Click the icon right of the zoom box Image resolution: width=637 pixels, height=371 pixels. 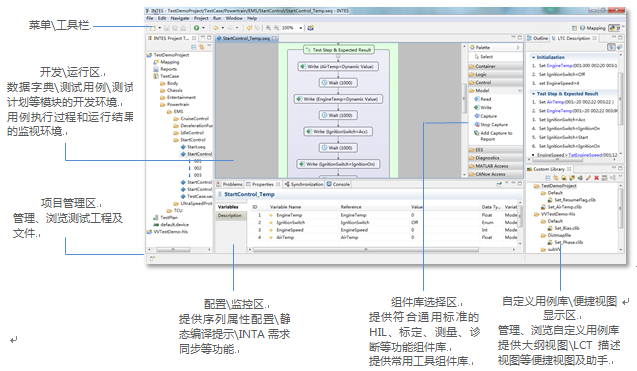(x=310, y=28)
